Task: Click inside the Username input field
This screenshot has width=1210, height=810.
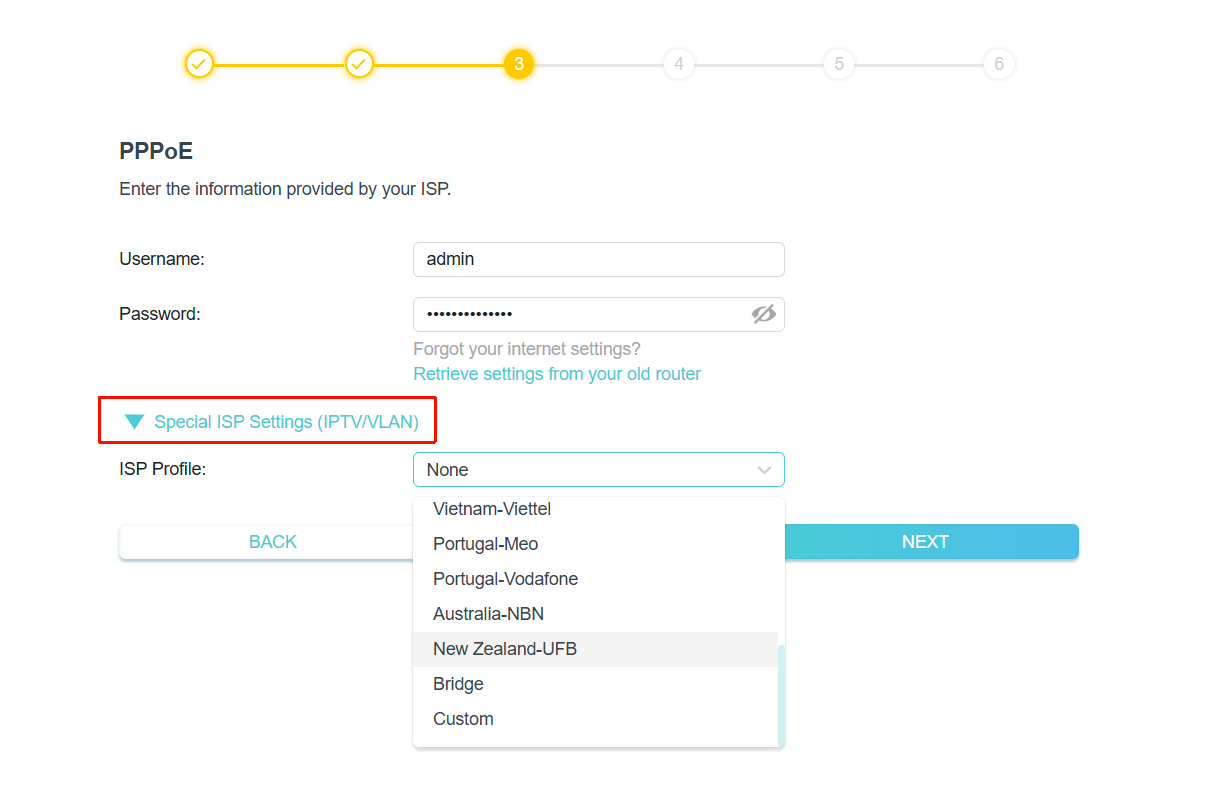Action: tap(598, 258)
